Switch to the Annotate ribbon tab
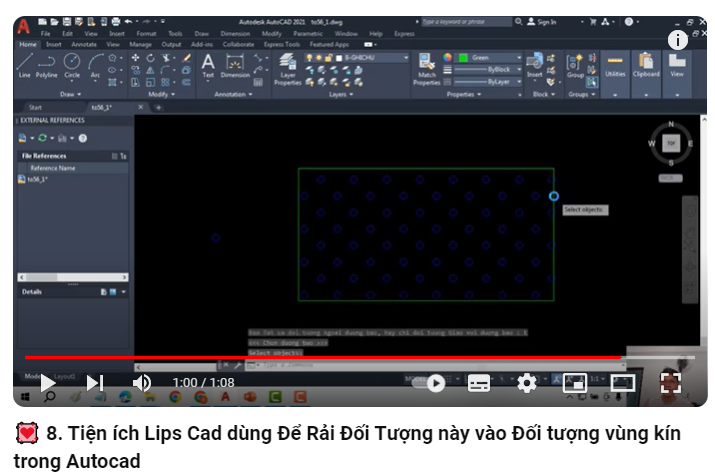 click(84, 45)
